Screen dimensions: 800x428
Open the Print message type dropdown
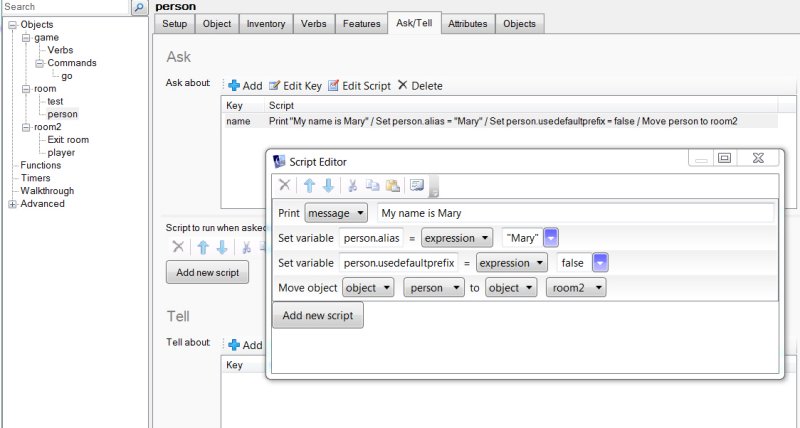[x=336, y=213]
